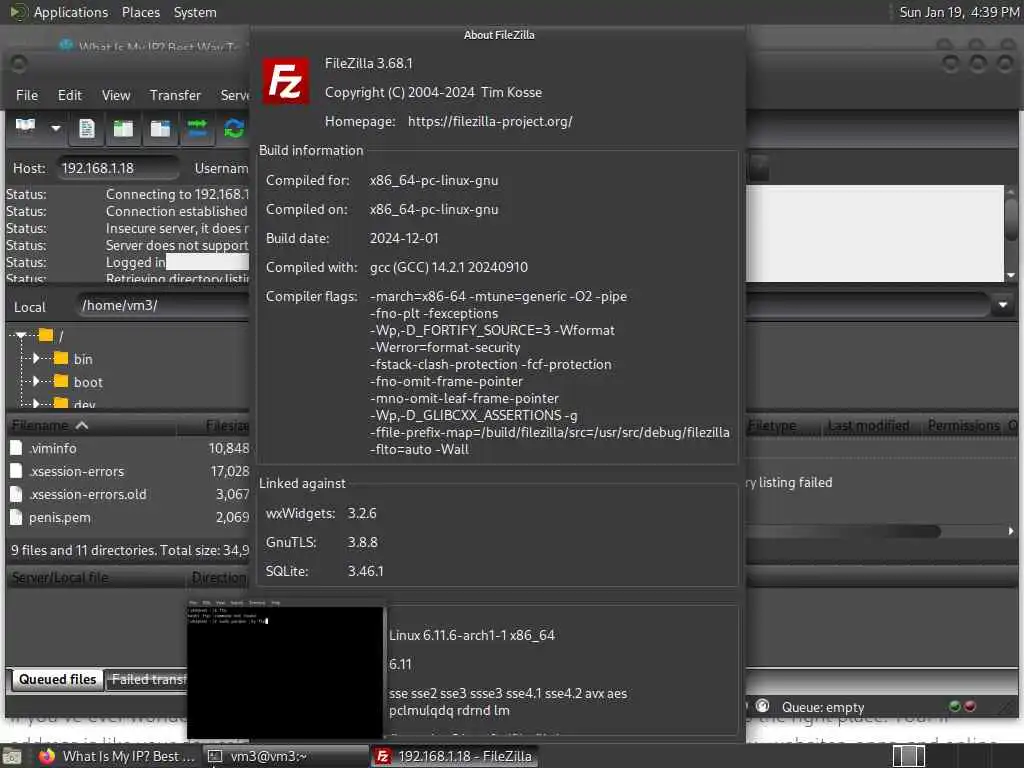Collapse the root directory tree node
Screen dimensions: 1024x768
[x=22, y=336]
